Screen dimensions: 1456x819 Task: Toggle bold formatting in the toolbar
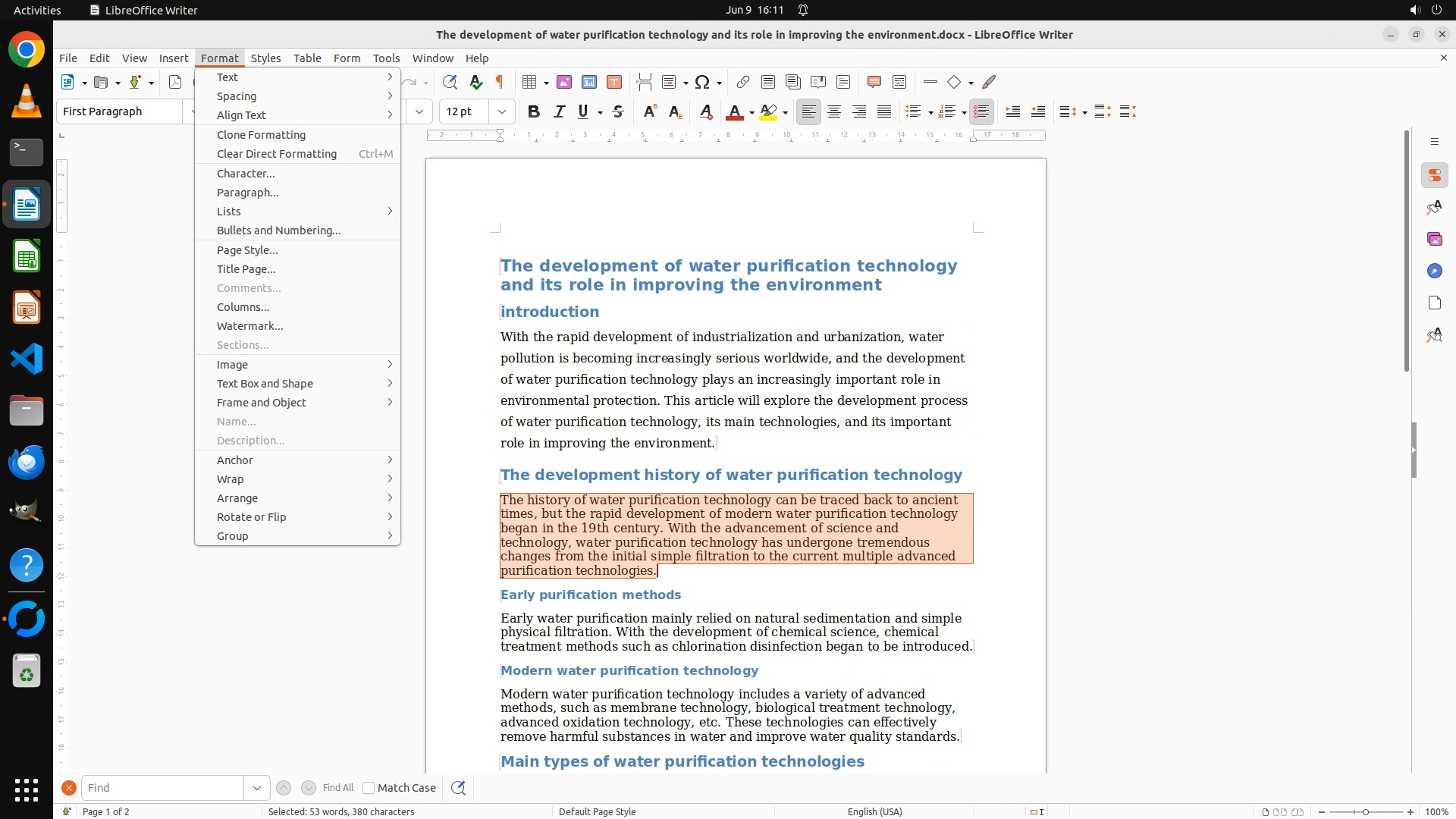(x=534, y=111)
